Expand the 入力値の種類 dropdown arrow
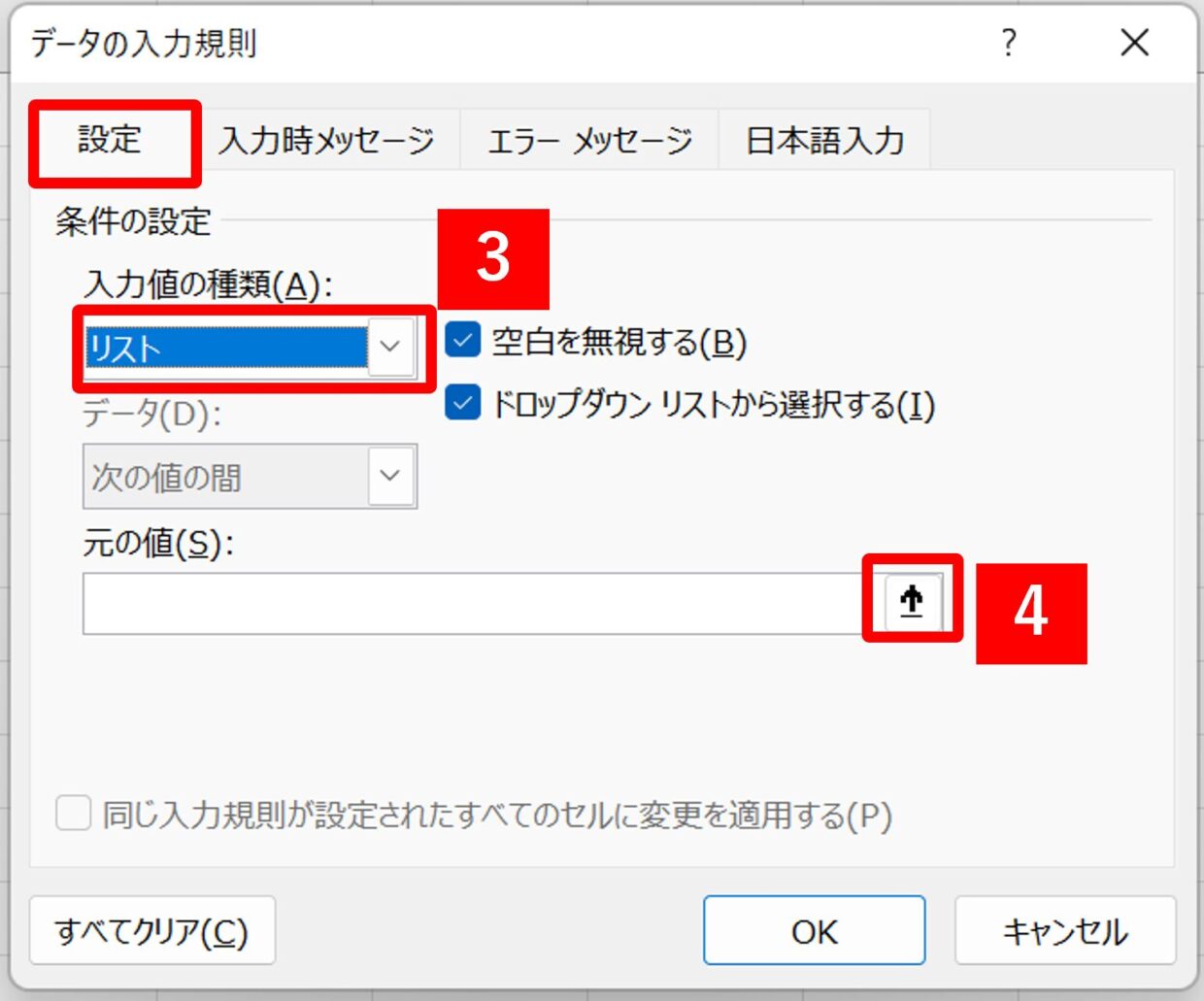 (x=390, y=347)
